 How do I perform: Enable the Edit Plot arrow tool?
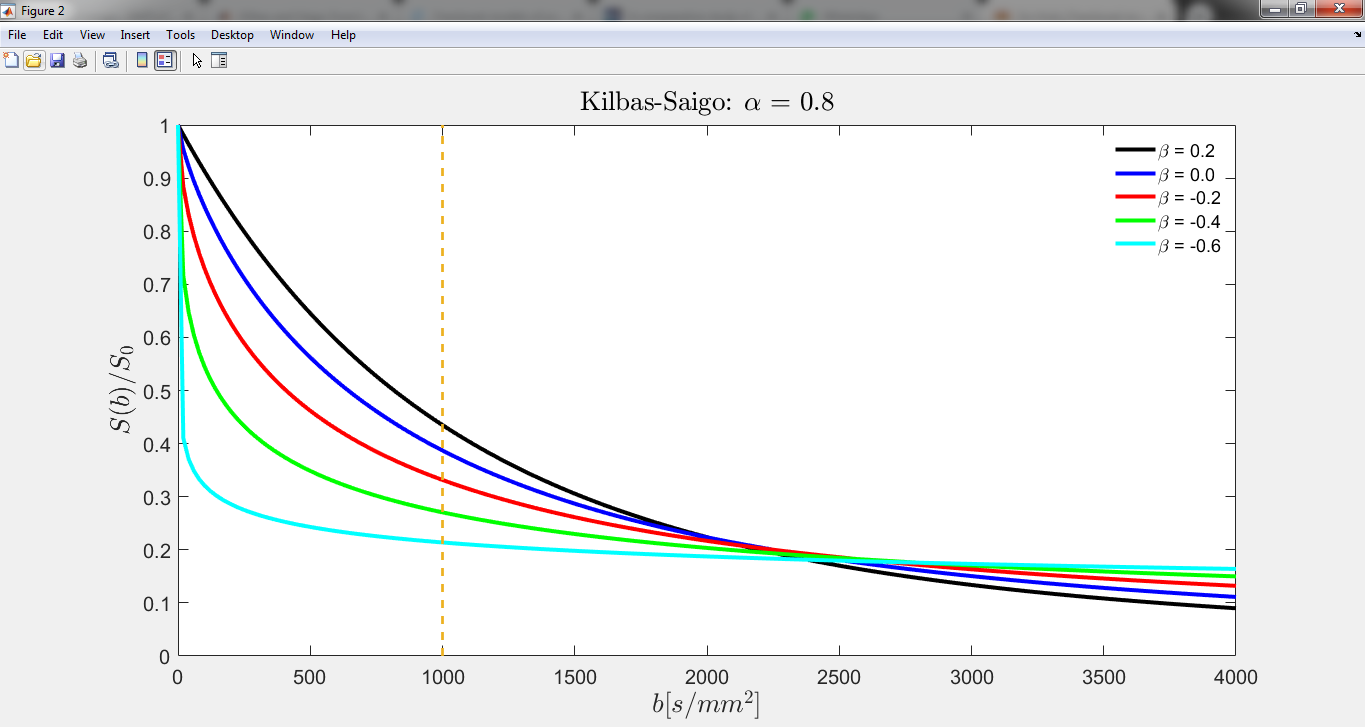197,60
